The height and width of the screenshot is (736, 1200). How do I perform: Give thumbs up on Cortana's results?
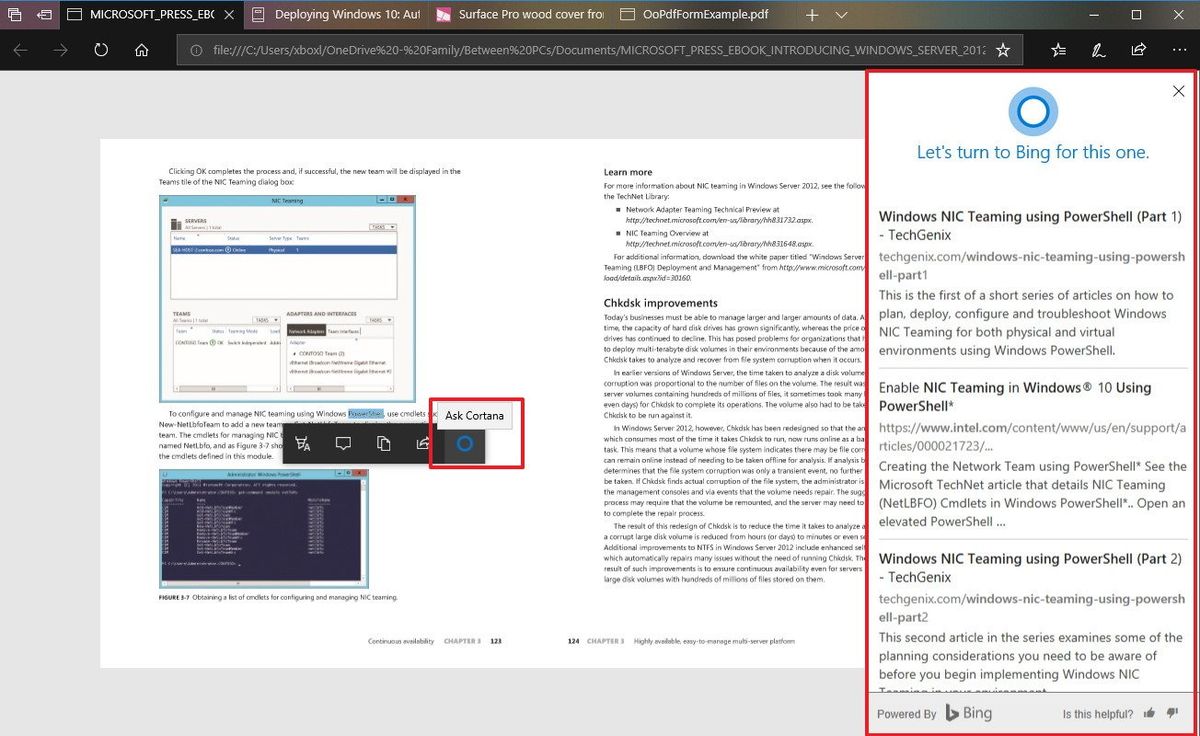tap(1149, 713)
